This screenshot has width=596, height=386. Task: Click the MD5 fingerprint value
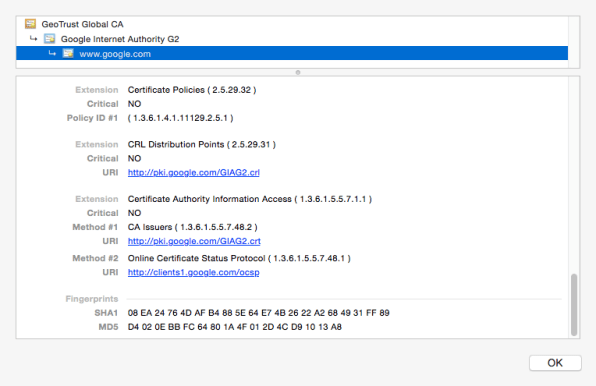pyautogui.click(x=235, y=327)
